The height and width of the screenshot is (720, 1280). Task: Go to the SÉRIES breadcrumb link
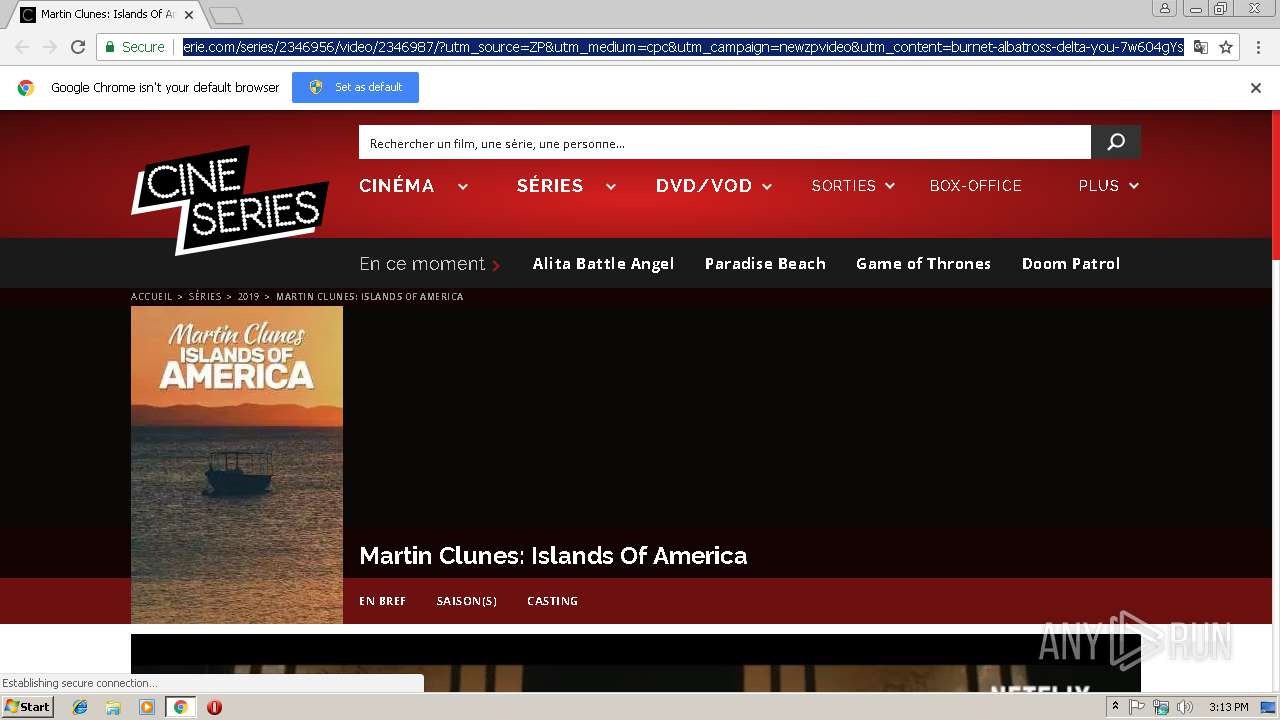point(205,297)
